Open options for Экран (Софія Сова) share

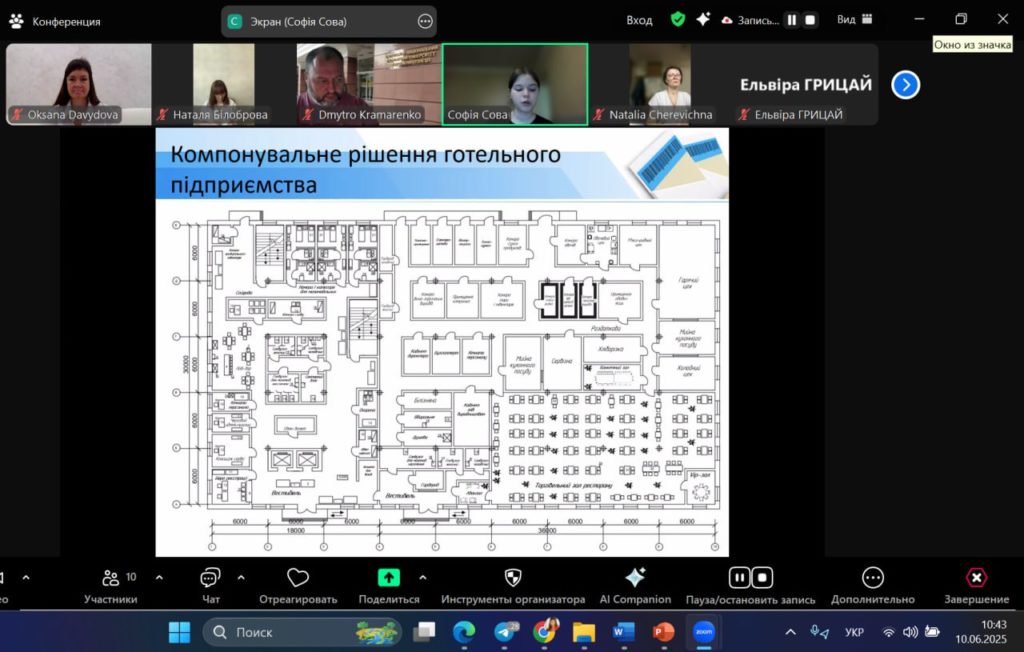tap(425, 21)
